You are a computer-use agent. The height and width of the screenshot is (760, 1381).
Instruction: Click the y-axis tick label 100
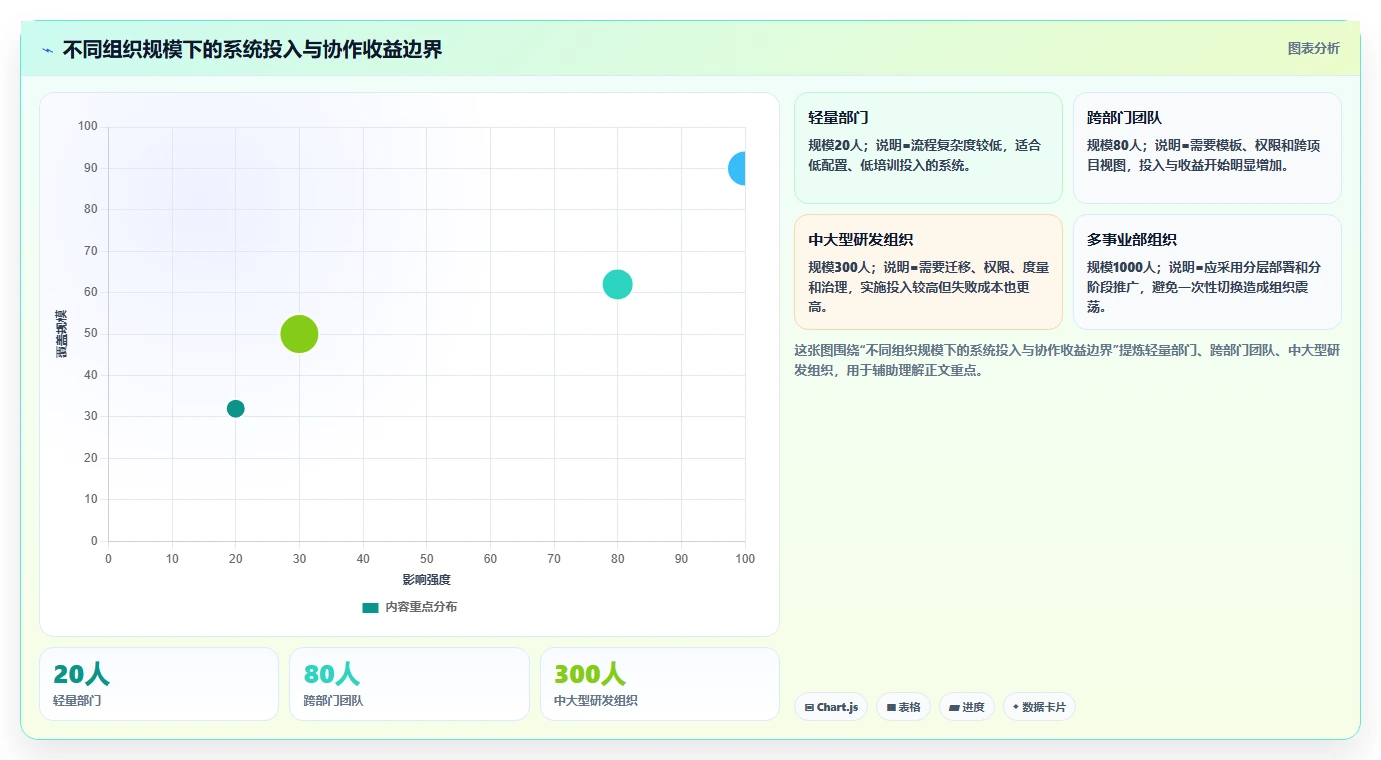point(88,126)
